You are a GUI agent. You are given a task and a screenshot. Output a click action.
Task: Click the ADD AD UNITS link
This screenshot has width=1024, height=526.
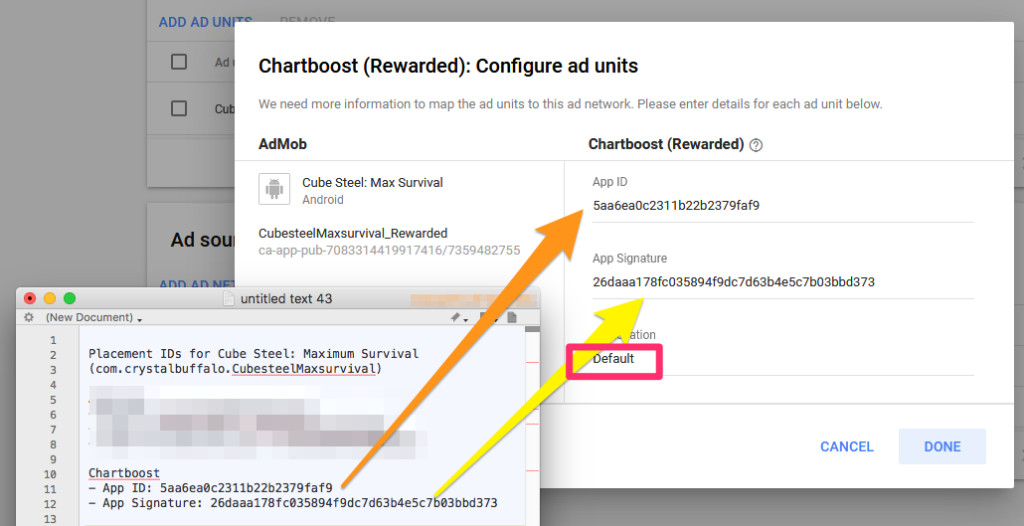point(206,22)
